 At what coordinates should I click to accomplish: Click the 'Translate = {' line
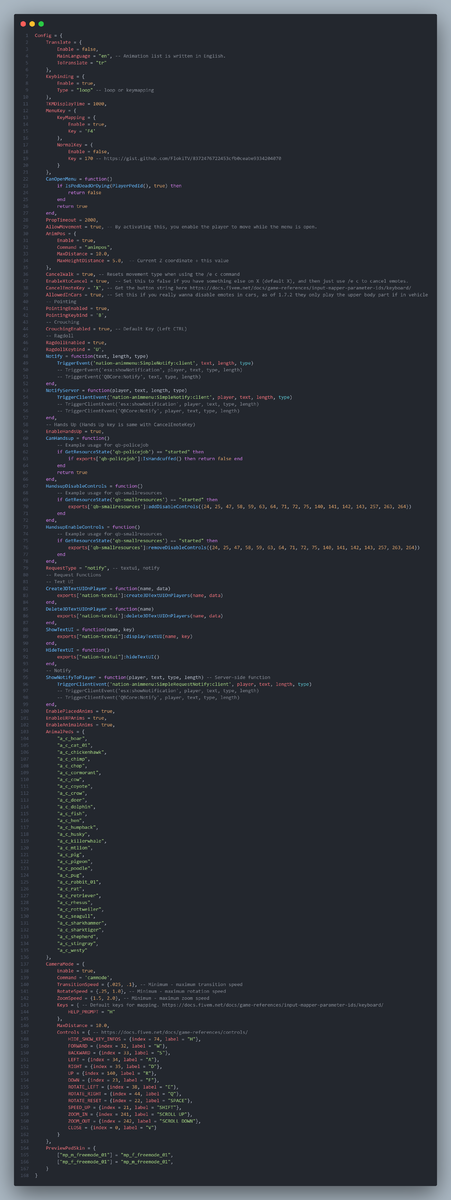tap(63, 42)
